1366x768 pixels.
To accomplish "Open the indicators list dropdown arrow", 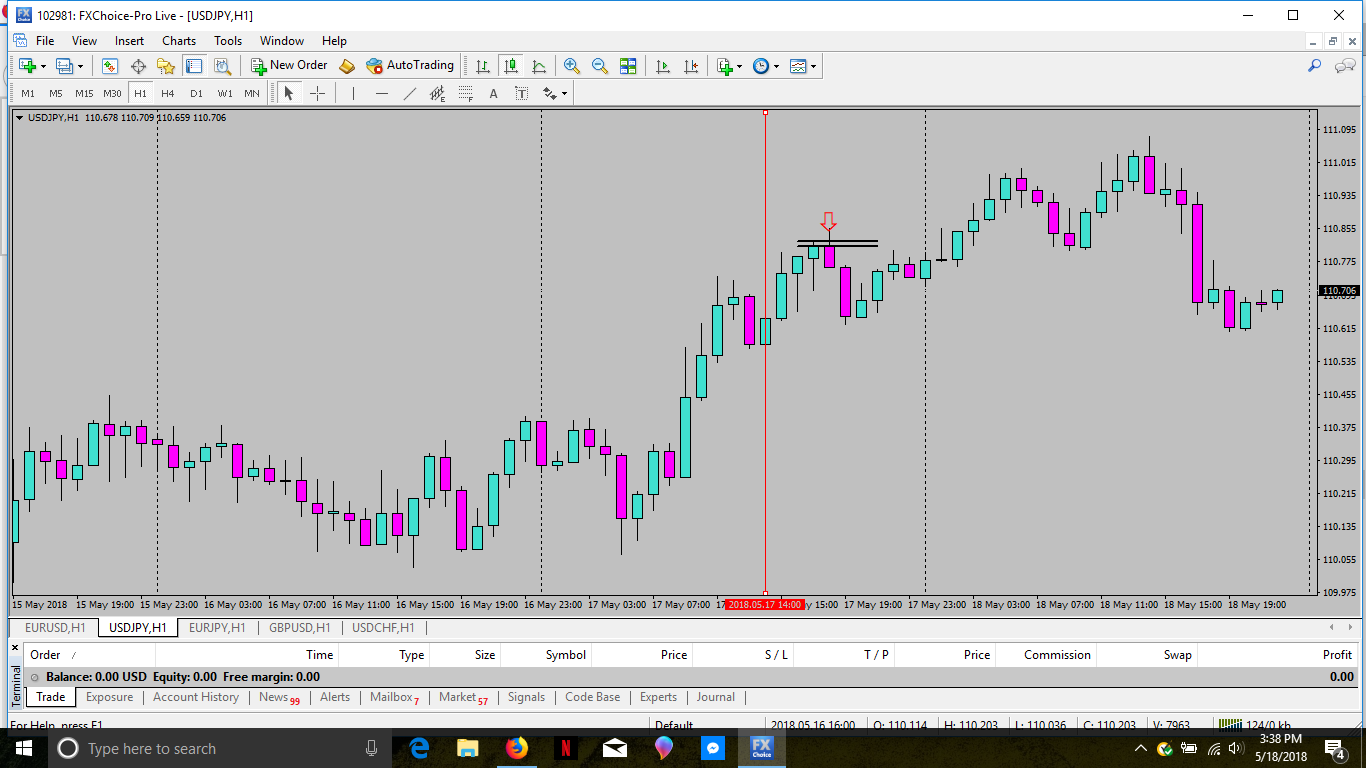I will click(x=740, y=66).
